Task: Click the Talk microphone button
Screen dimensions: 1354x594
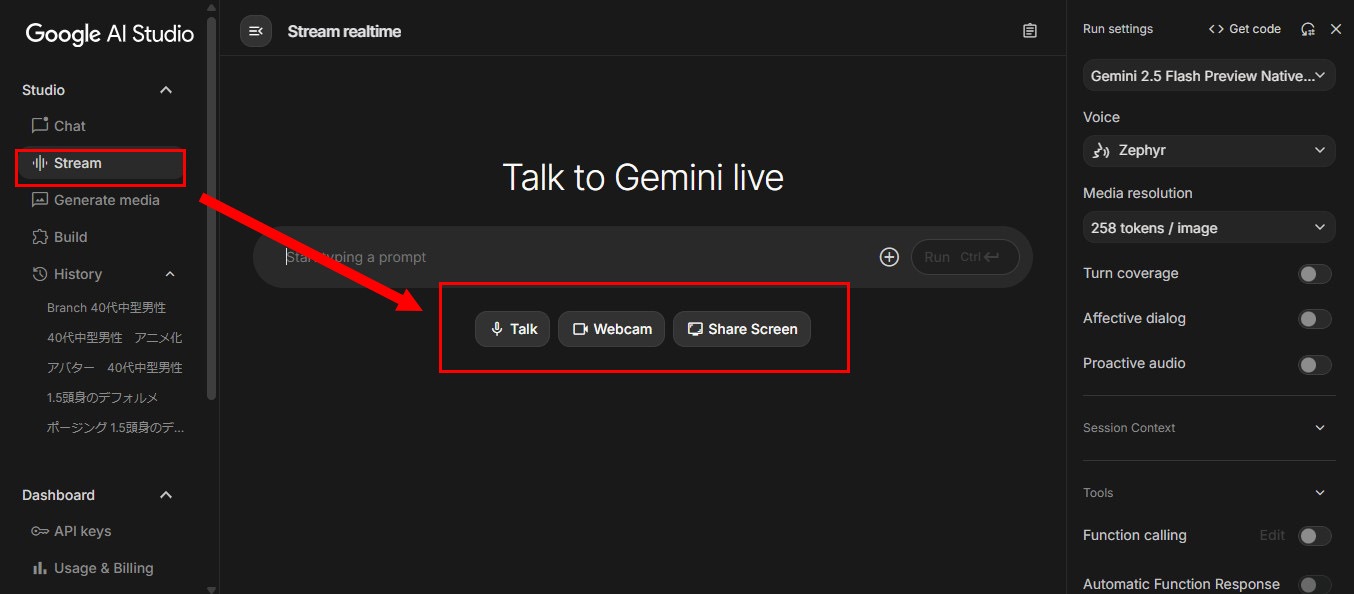Action: click(512, 329)
